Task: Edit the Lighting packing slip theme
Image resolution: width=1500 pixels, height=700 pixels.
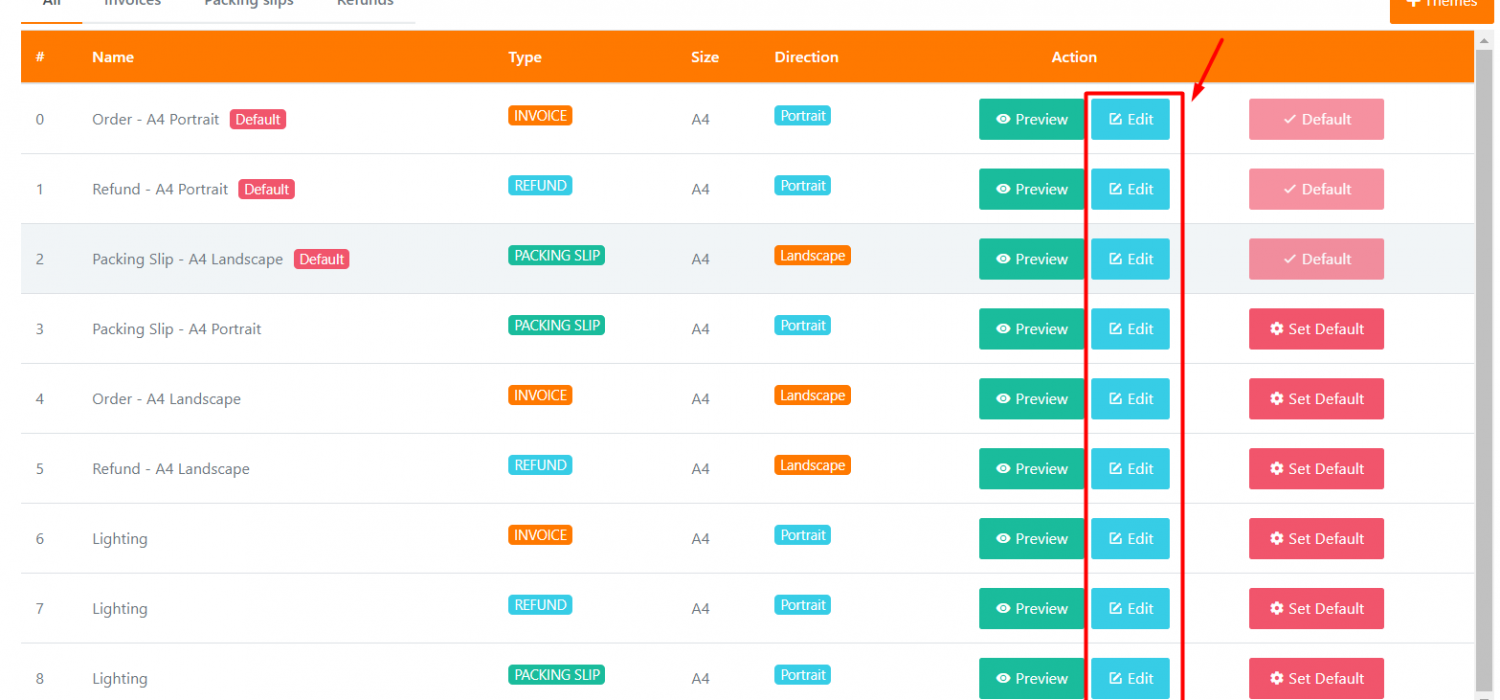Action: tap(1130, 678)
